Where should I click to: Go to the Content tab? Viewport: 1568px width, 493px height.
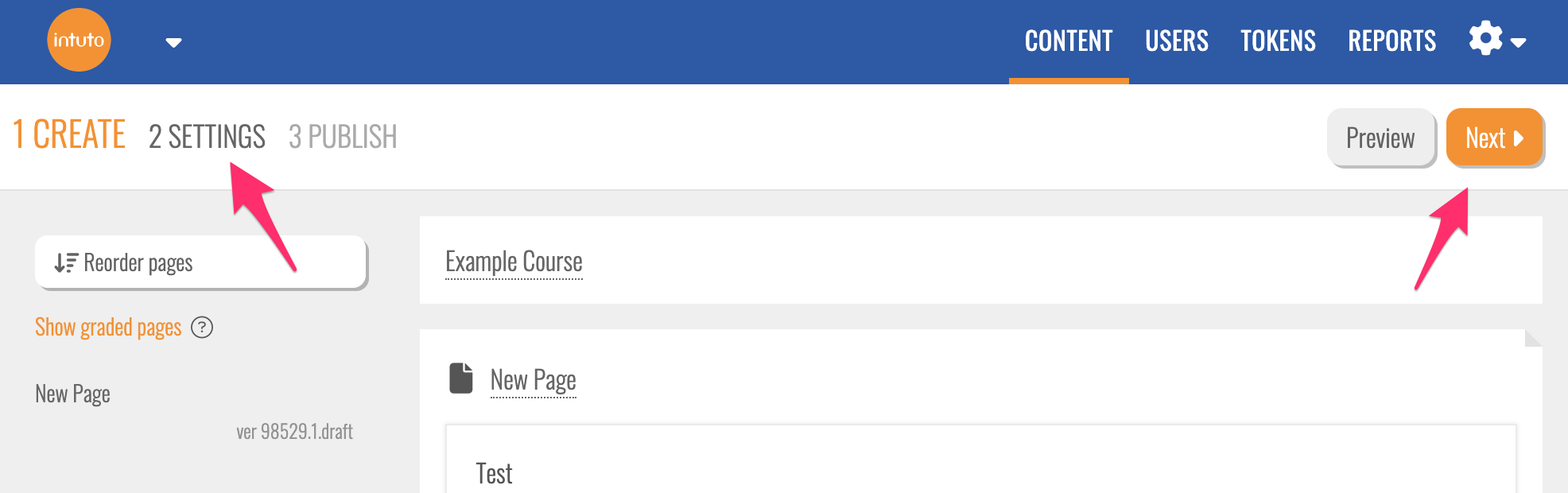(1068, 41)
